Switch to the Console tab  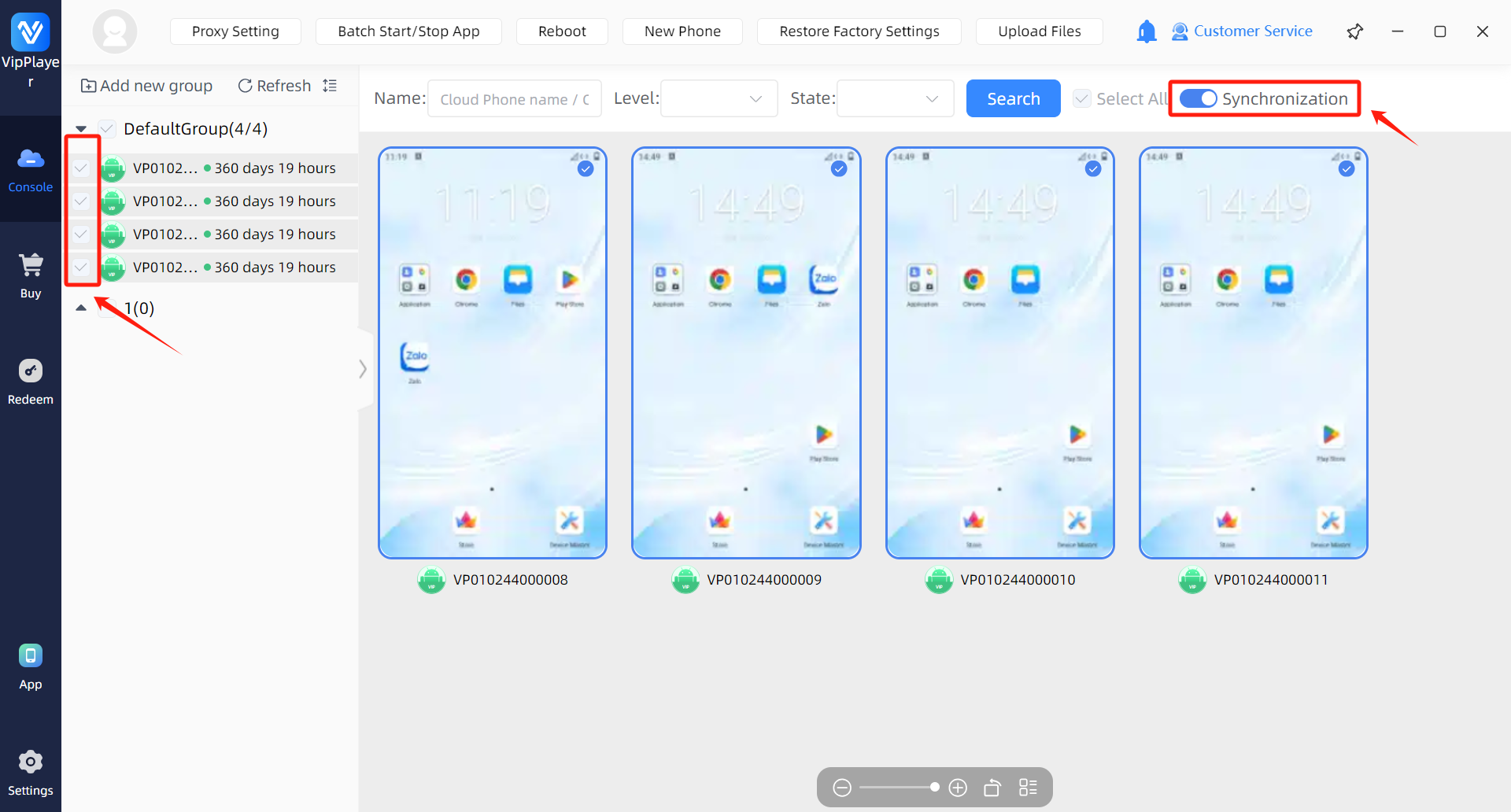point(31,169)
